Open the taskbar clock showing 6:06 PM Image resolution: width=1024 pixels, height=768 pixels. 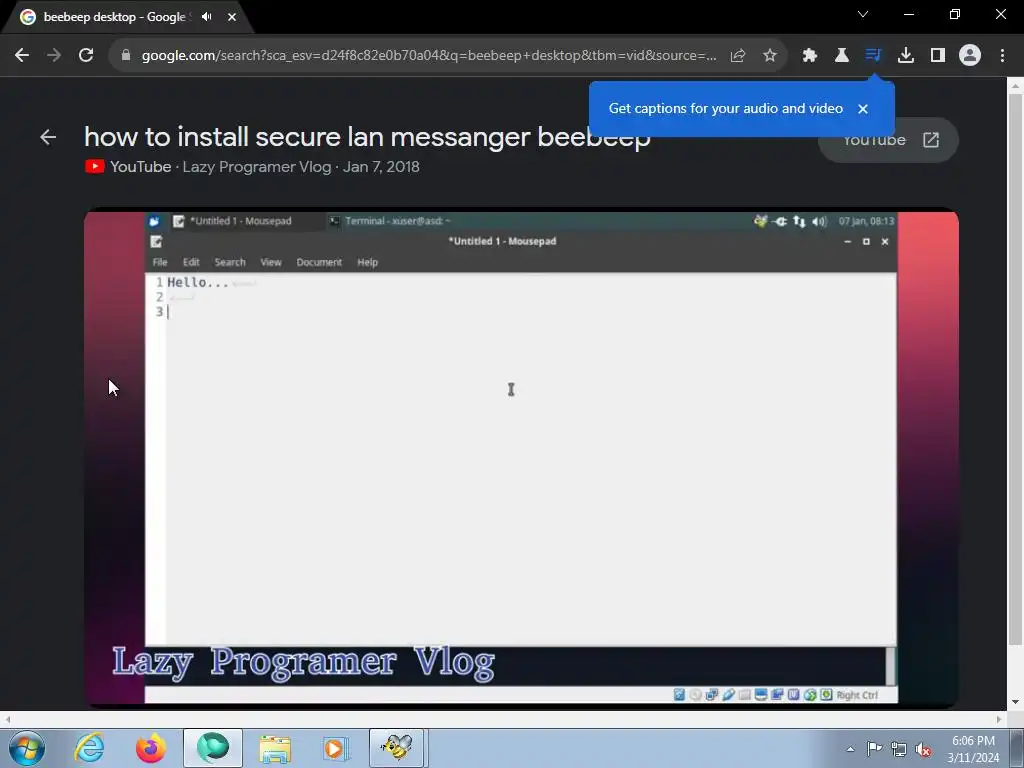tap(973, 749)
